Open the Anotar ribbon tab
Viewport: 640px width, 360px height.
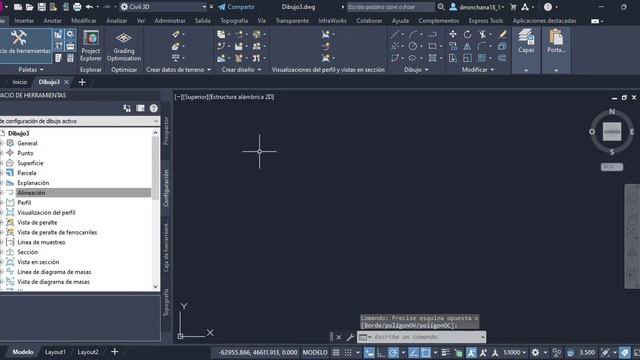coord(53,20)
